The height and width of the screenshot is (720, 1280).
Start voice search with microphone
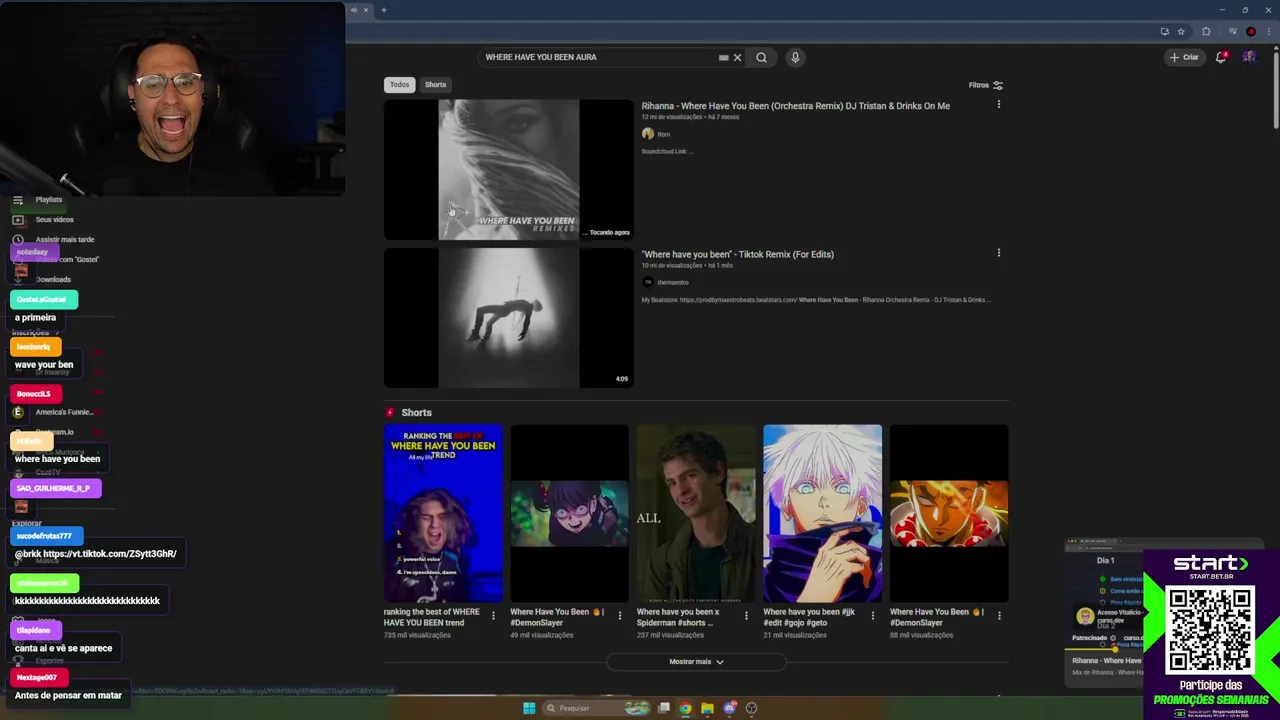795,57
